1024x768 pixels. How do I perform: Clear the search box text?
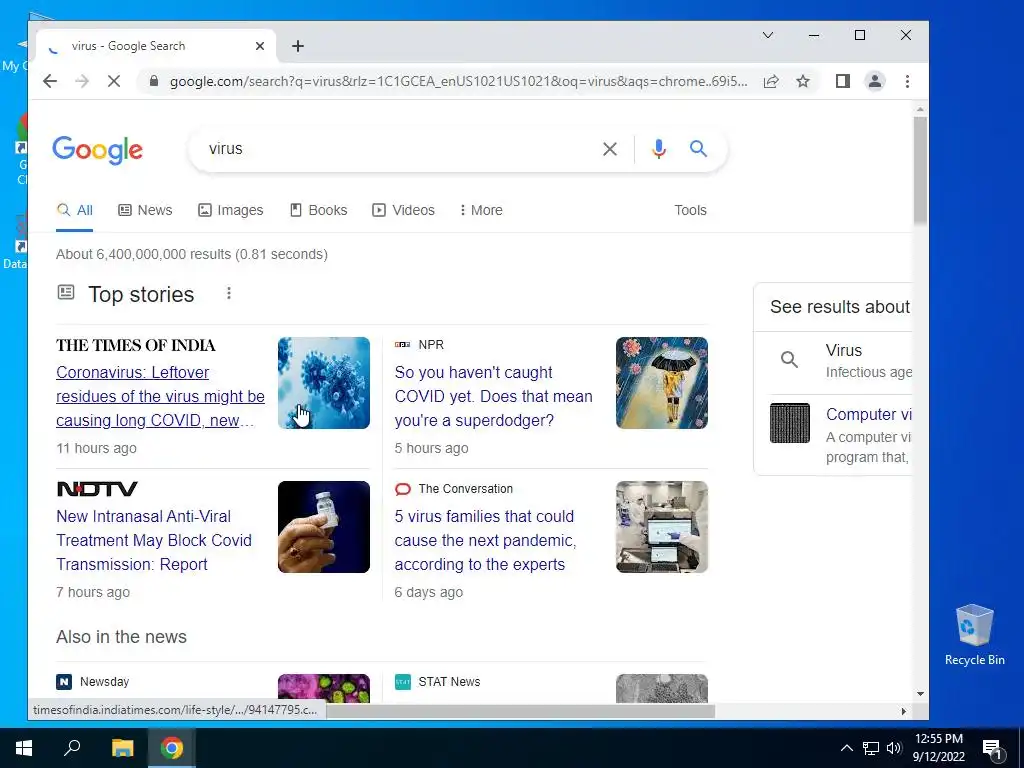[610, 149]
